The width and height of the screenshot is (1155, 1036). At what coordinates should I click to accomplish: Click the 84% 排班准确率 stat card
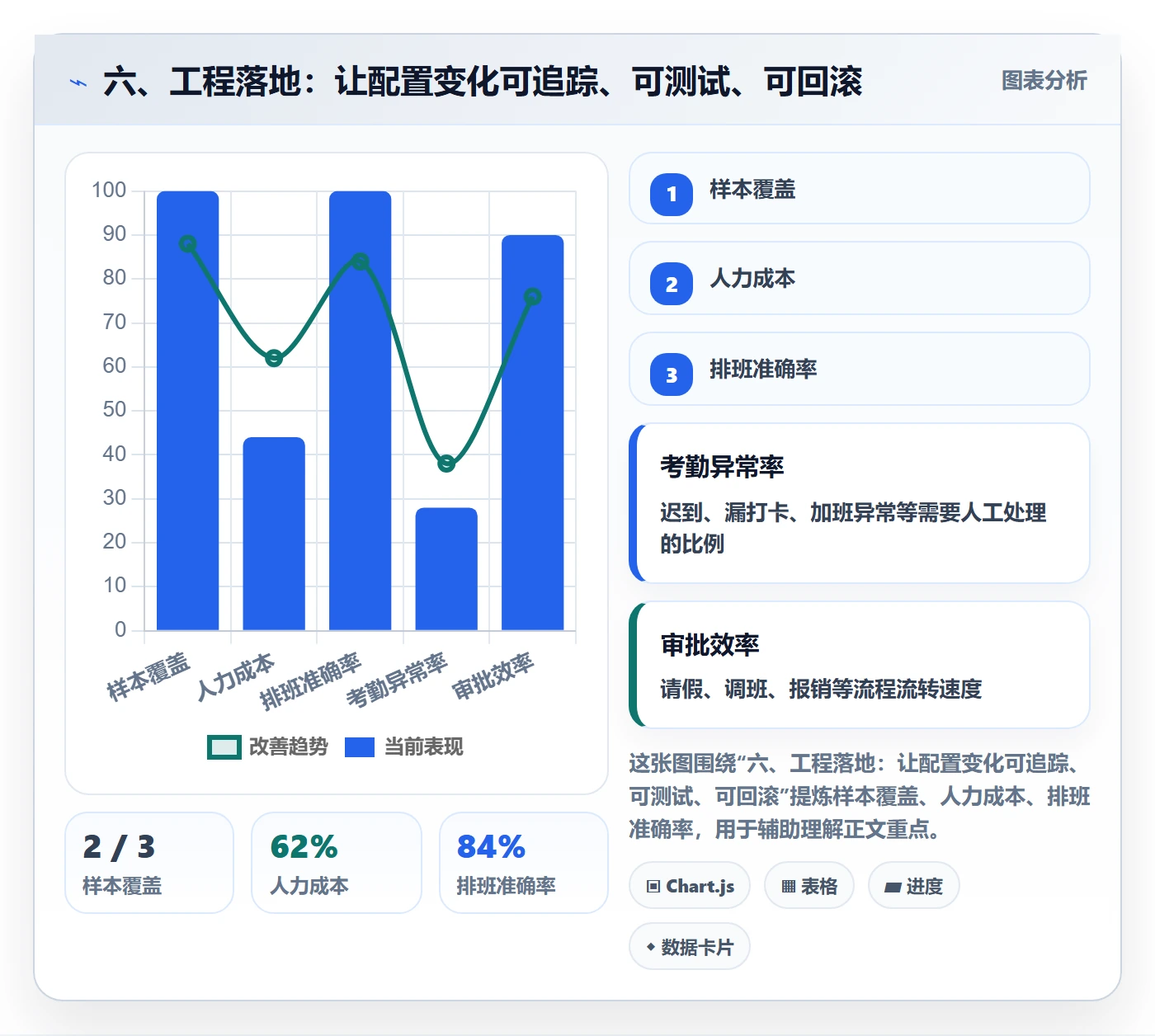524,863
